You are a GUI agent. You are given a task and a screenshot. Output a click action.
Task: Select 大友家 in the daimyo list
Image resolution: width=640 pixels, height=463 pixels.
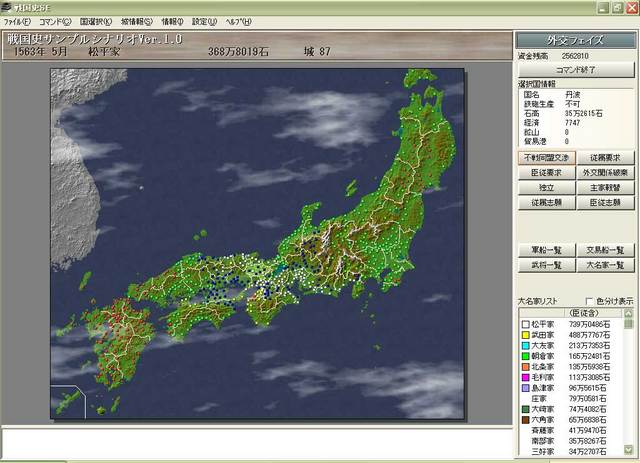click(571, 346)
